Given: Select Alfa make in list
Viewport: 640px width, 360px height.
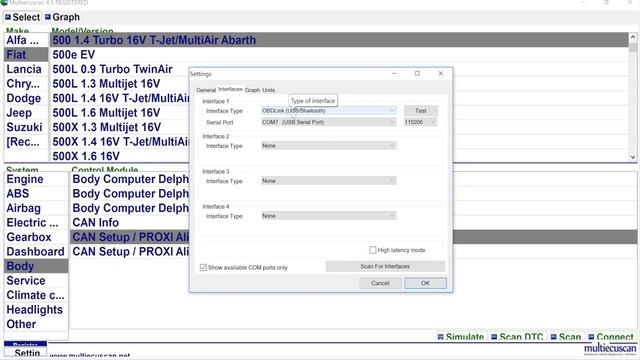Looking at the screenshot, I should (x=26, y=40).
